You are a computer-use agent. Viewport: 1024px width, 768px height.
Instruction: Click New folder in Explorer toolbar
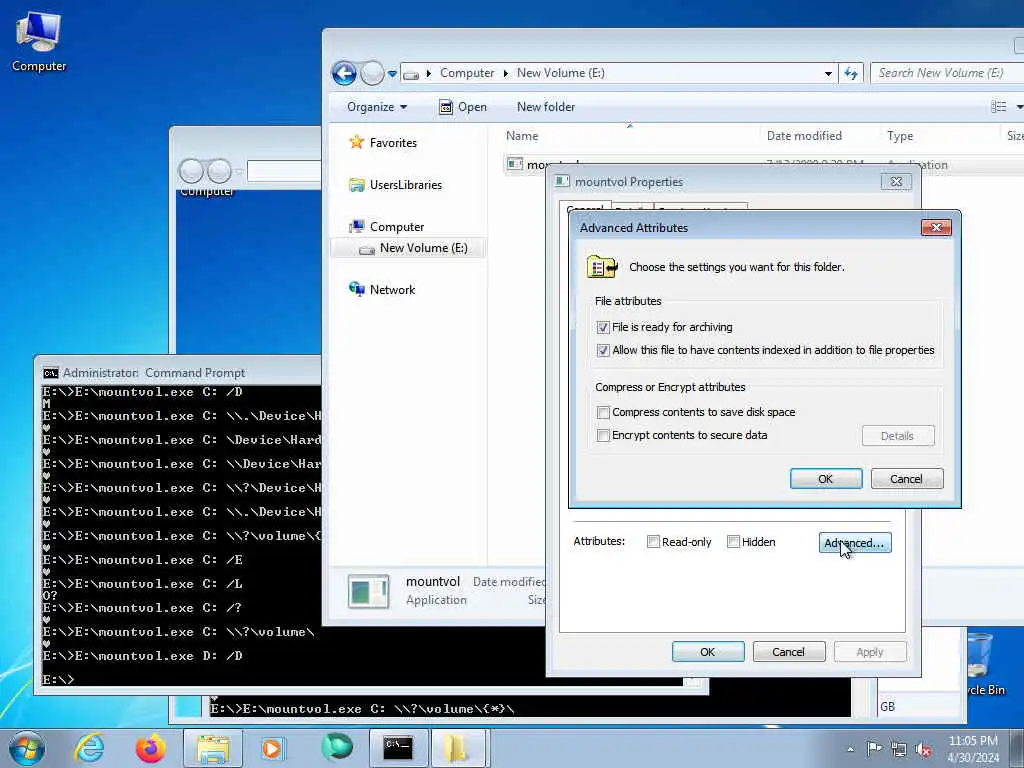546,106
